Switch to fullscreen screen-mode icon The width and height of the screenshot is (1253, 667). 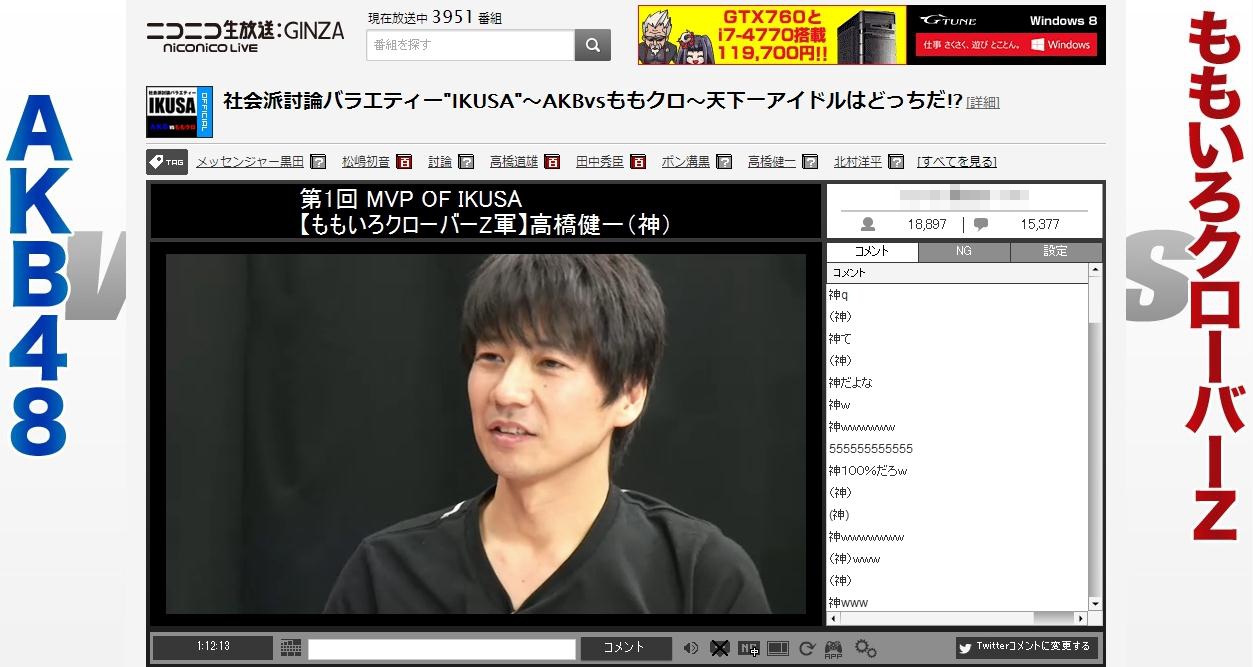[778, 648]
